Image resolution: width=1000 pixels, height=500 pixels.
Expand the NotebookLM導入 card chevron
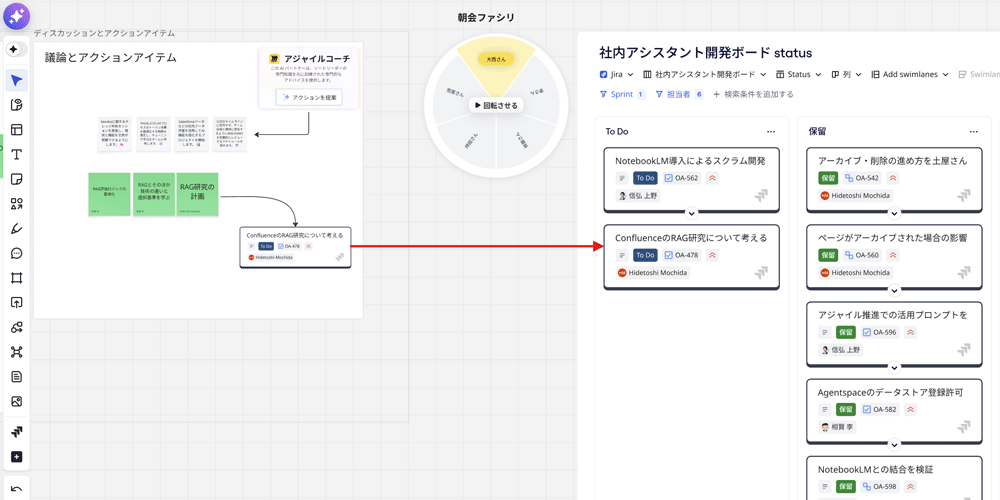coord(691,213)
